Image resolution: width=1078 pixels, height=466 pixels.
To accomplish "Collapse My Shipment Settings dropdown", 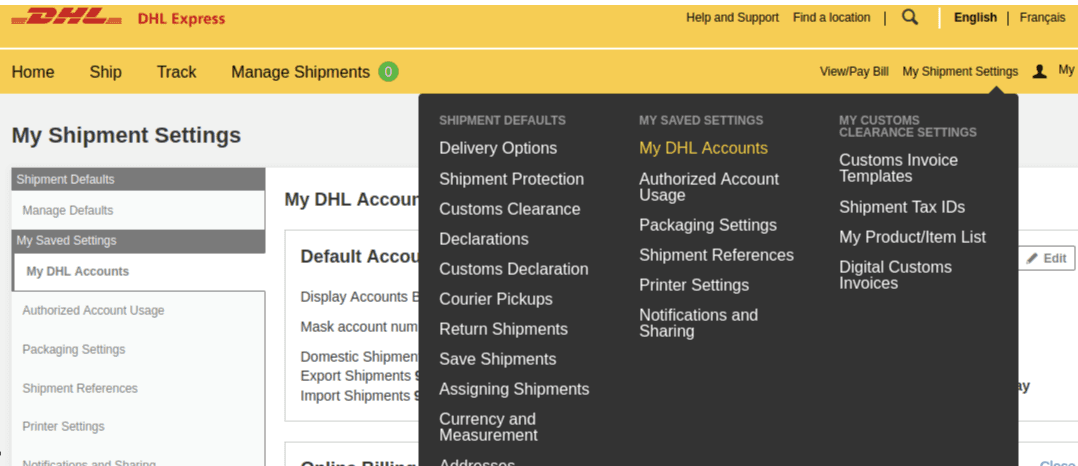I will (960, 71).
